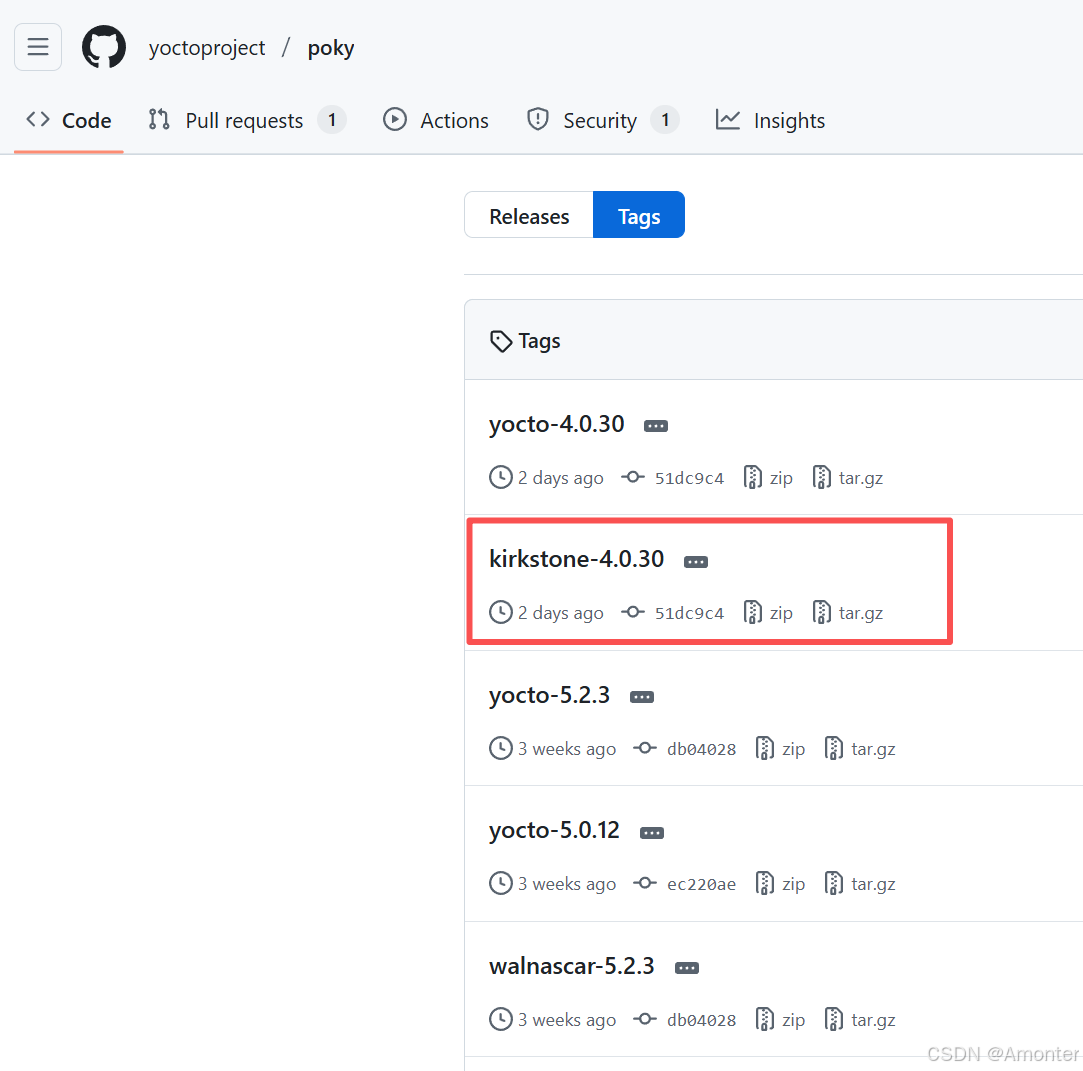The height and width of the screenshot is (1071, 1083).
Task: Go to the Actions tab
Action: click(x=436, y=120)
